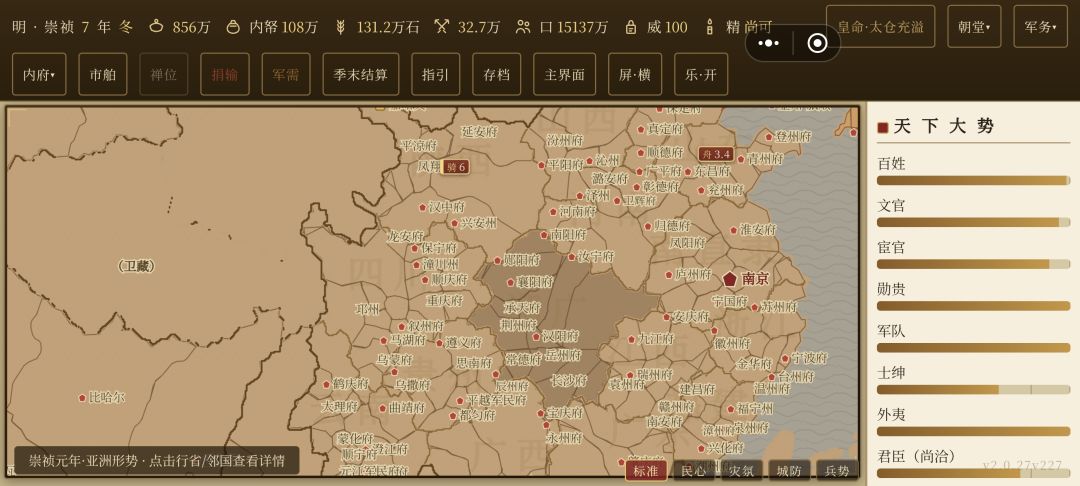Viewport: 1080px width, 486px height.
Task: Expand the 内府 dropdown menu
Action: [39, 74]
